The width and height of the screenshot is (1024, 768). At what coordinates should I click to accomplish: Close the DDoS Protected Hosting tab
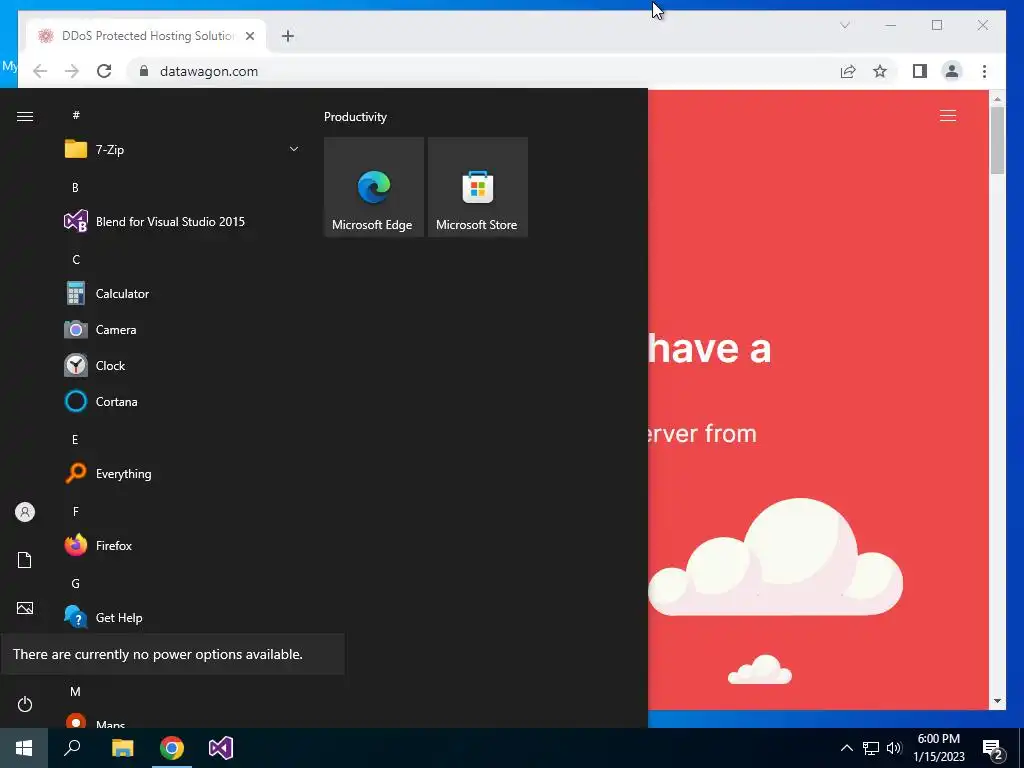pos(249,36)
